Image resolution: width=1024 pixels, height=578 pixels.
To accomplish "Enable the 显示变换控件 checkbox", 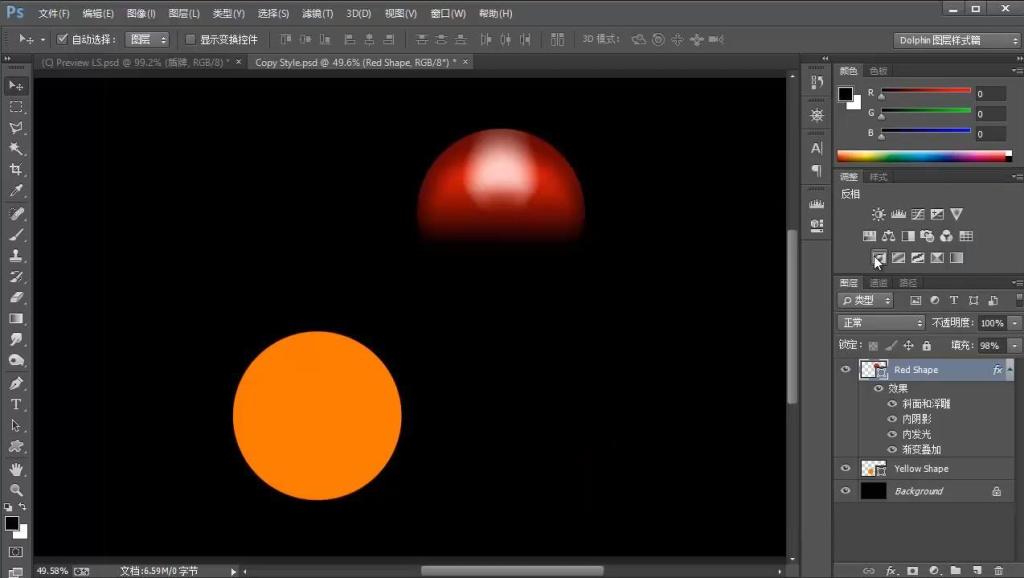I will (x=190, y=39).
